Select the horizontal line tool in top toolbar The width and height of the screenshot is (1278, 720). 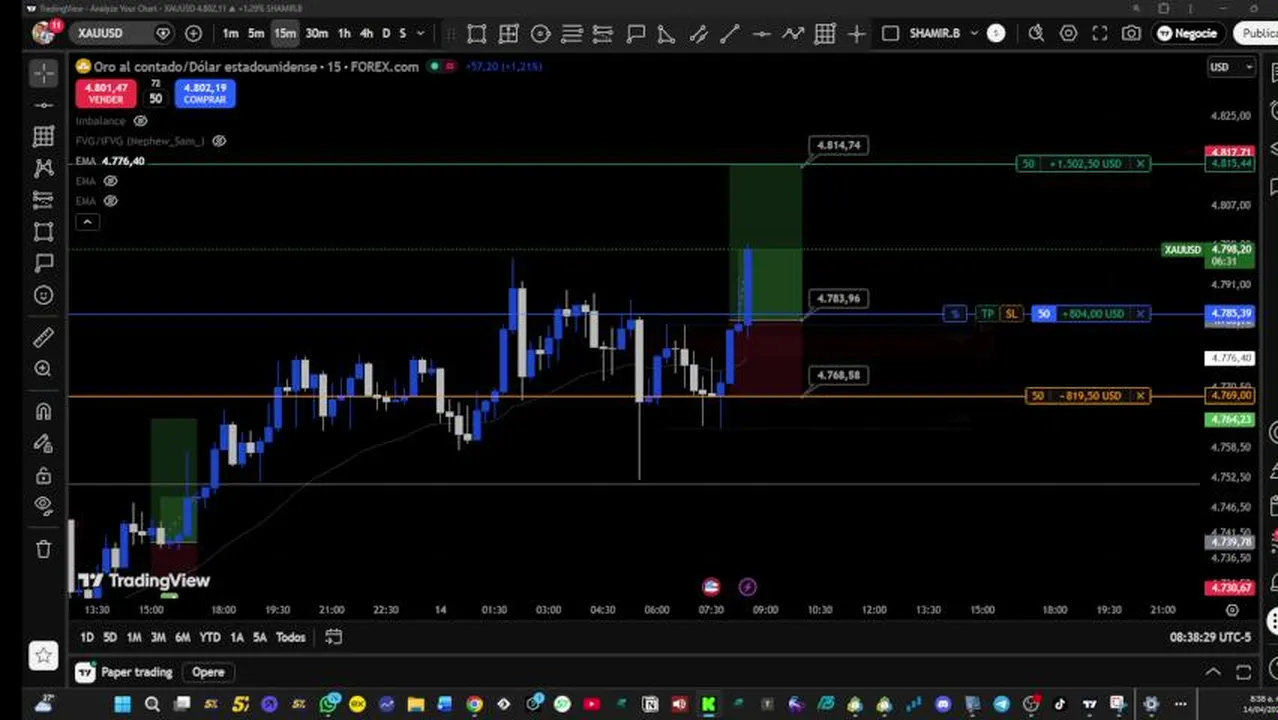tap(761, 34)
